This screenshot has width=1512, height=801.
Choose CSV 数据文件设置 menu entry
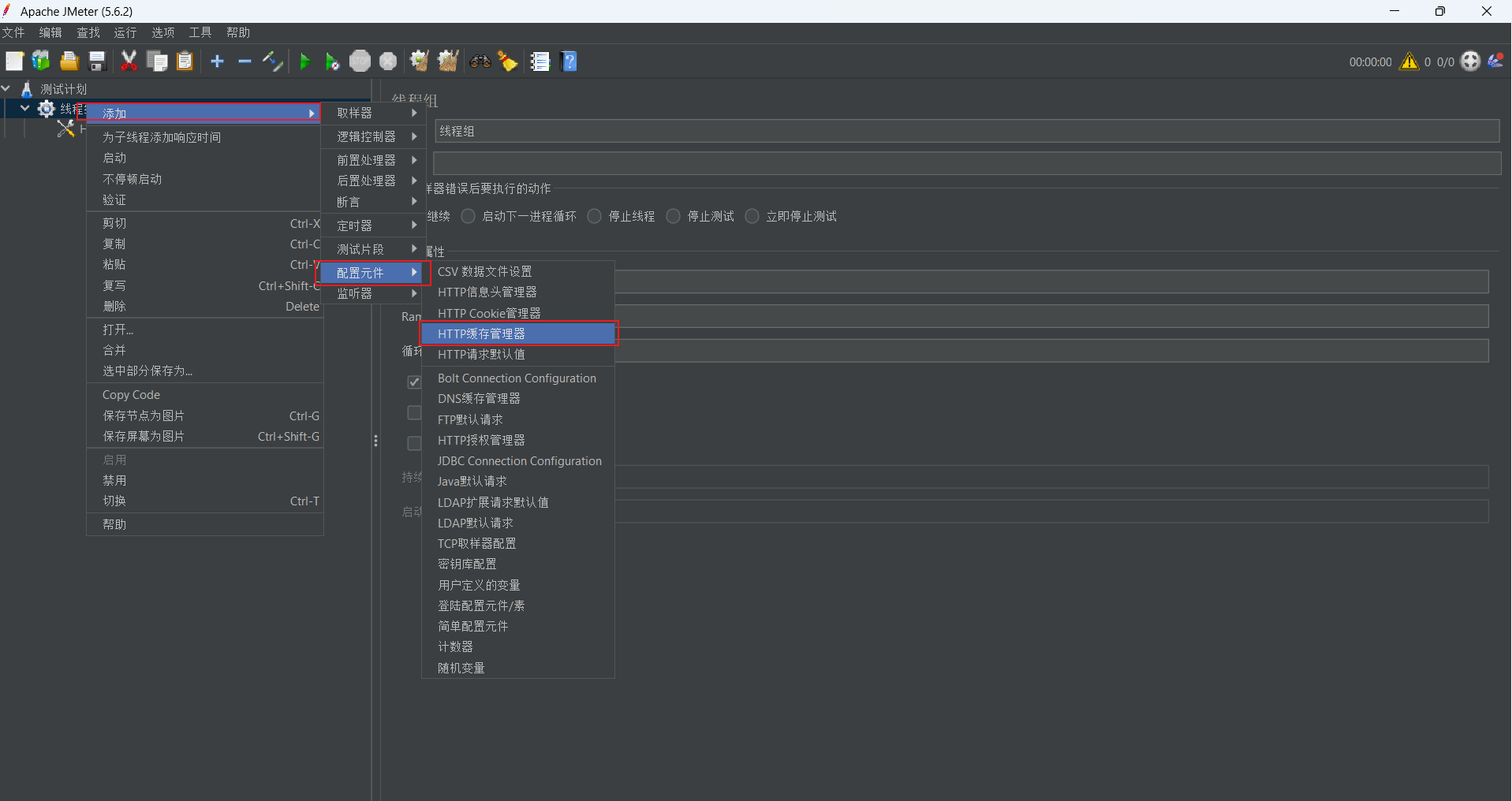coord(518,271)
